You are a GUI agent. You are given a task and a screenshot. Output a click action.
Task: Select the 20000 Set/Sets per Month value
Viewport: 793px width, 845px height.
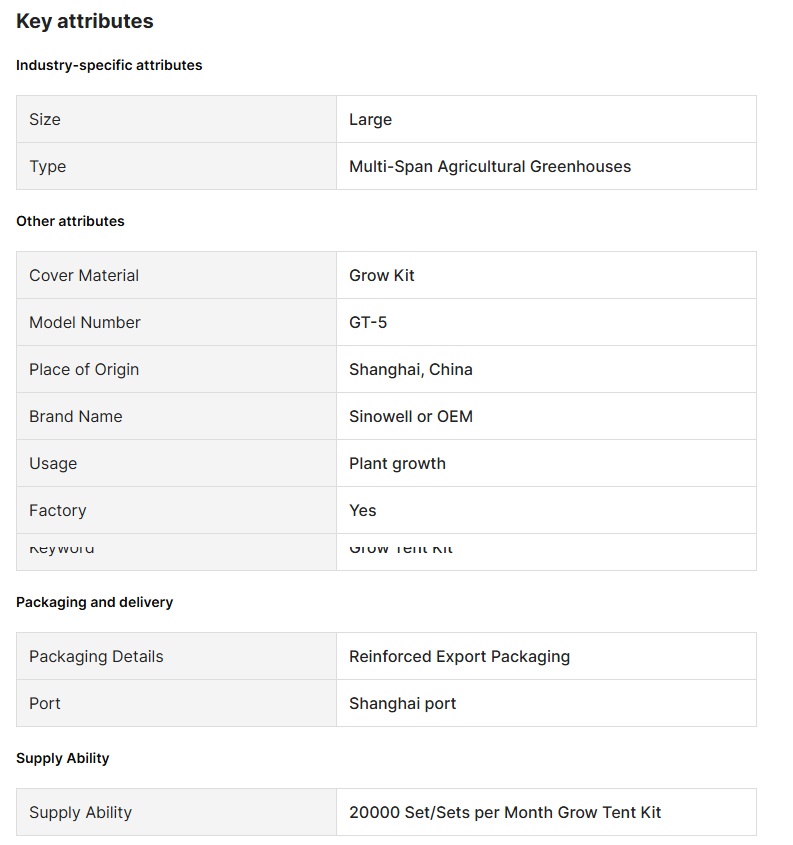(x=505, y=812)
